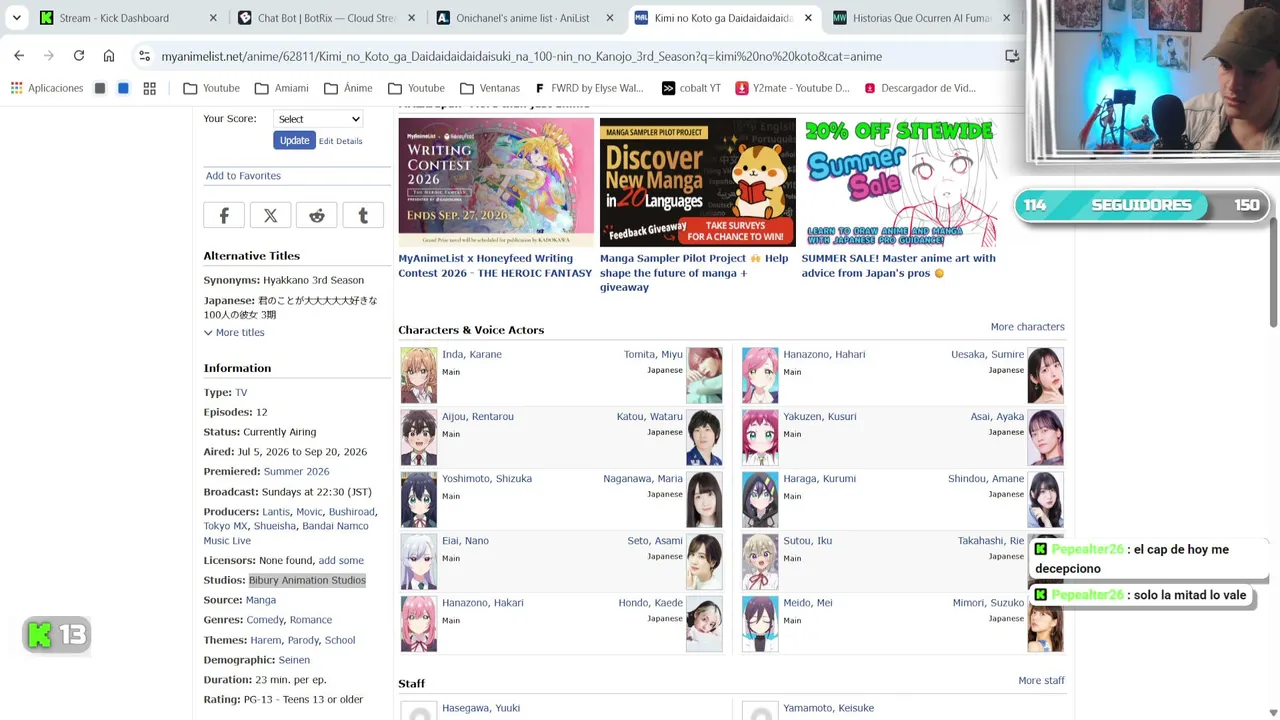Open the More characters link

pyautogui.click(x=1027, y=327)
